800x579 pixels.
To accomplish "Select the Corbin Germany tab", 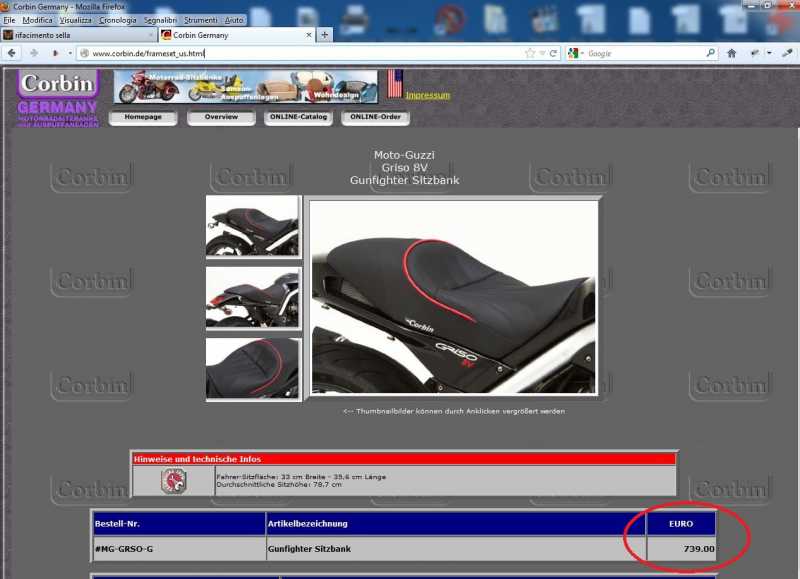I will point(237,35).
